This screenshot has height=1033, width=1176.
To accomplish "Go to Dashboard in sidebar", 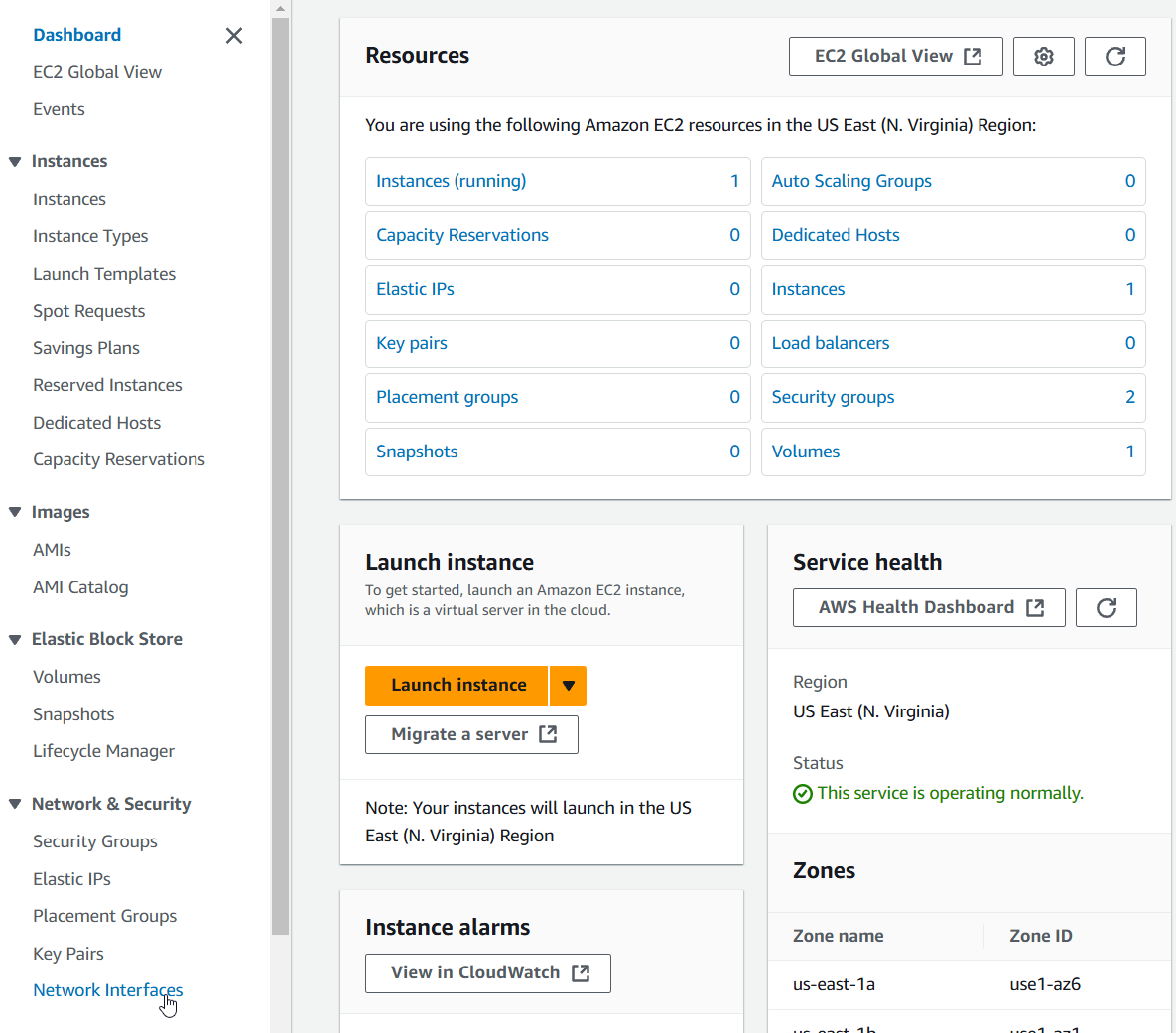I will [76, 35].
